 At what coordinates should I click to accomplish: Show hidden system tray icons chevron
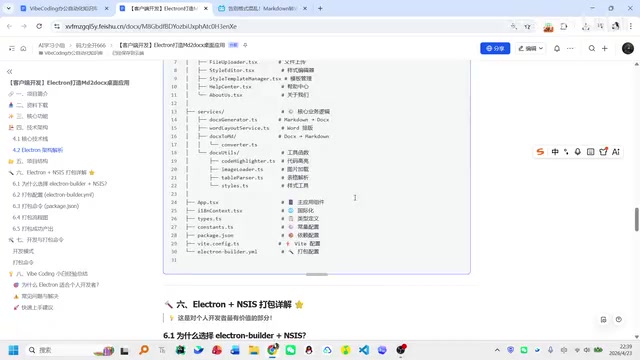coord(497,350)
